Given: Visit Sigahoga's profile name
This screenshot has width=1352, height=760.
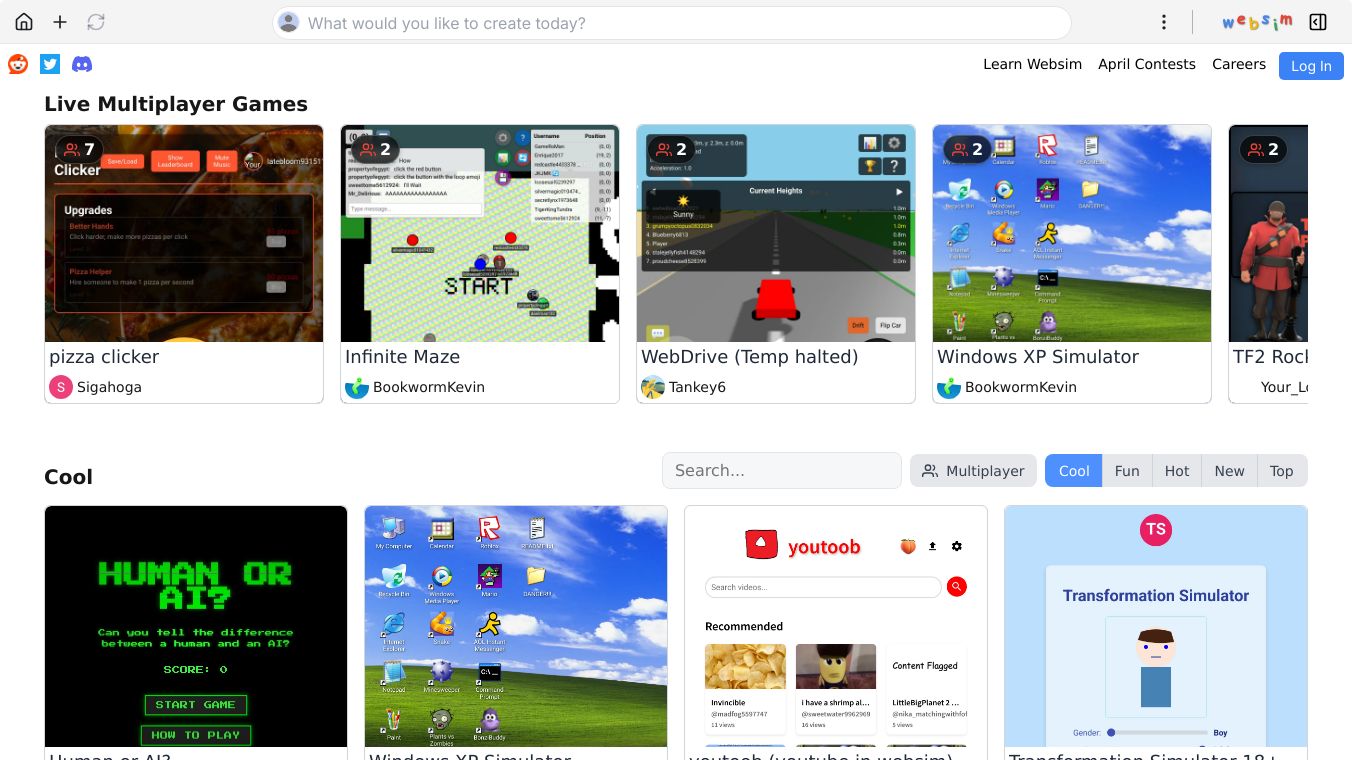Looking at the screenshot, I should point(109,387).
